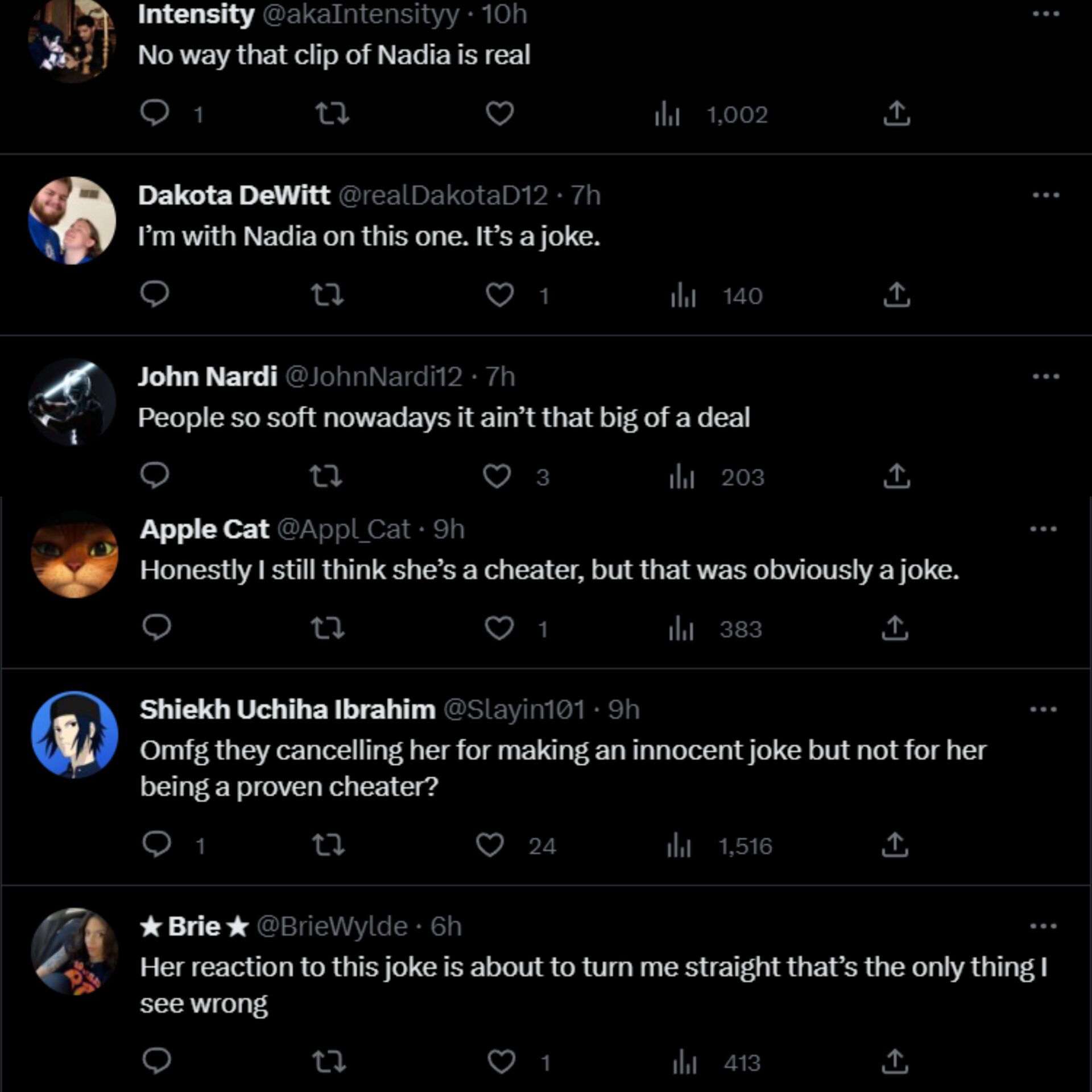Expand more menu on Brie's tweet
The height and width of the screenshot is (1092, 1092).
pos(1044,926)
